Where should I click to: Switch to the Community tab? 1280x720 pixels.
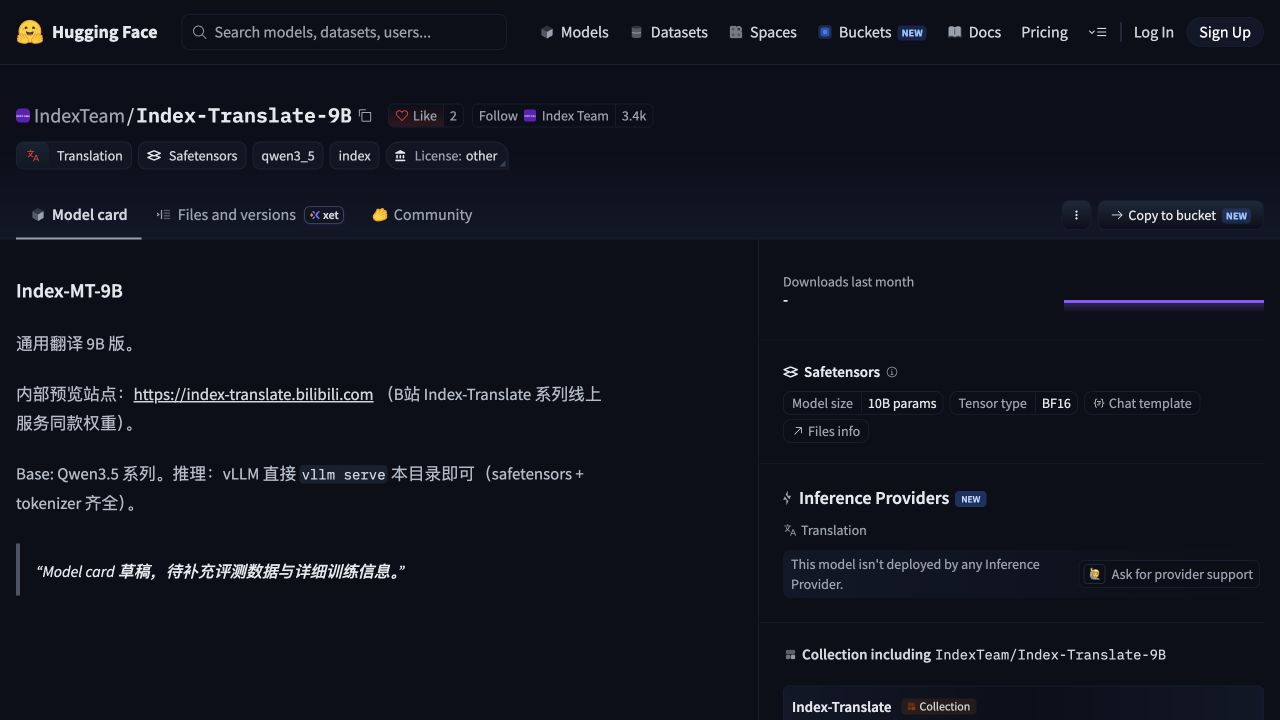[x=422, y=215]
